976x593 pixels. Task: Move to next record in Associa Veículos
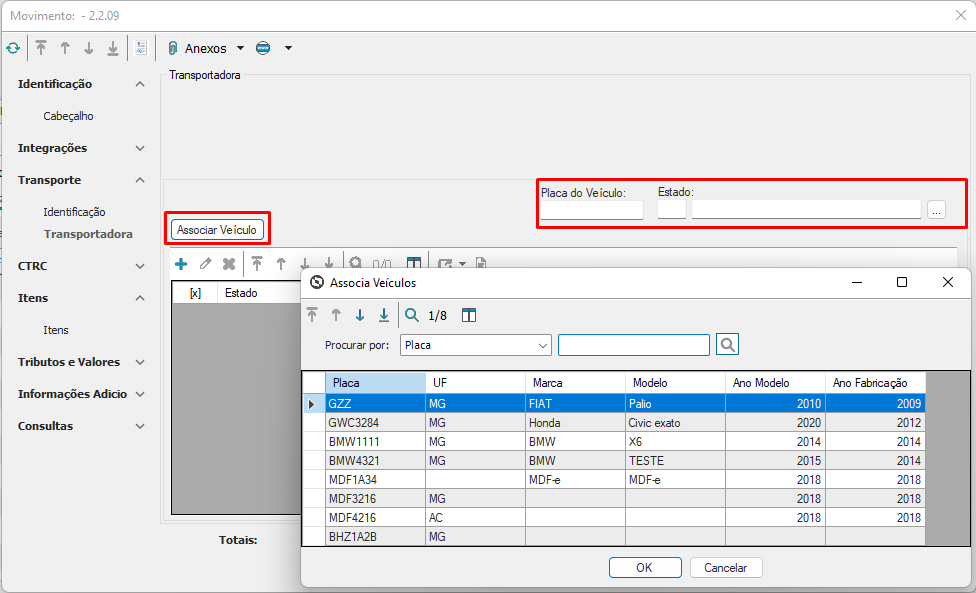tap(360, 315)
